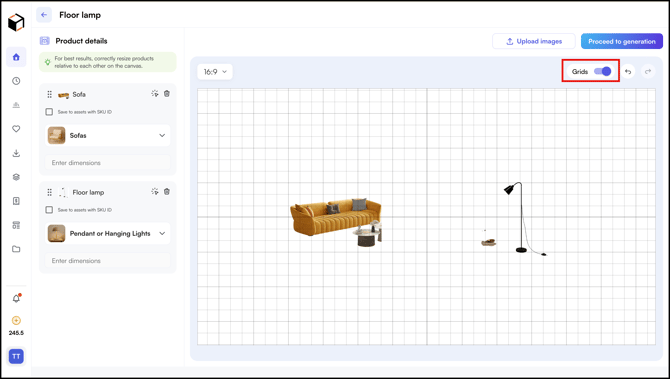Screen dimensions: 670x379
Task: Click the Sofa thumbnail in product list
Action: [64, 95]
